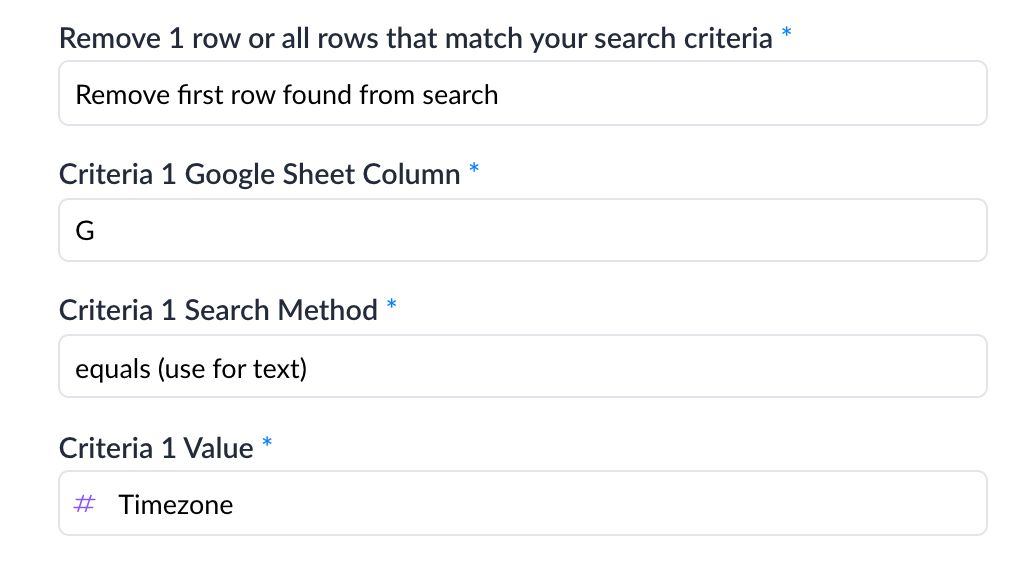Open the Criteria 1 Search Method dropdown
Viewport: 1030px width, 564px height.
coord(522,366)
